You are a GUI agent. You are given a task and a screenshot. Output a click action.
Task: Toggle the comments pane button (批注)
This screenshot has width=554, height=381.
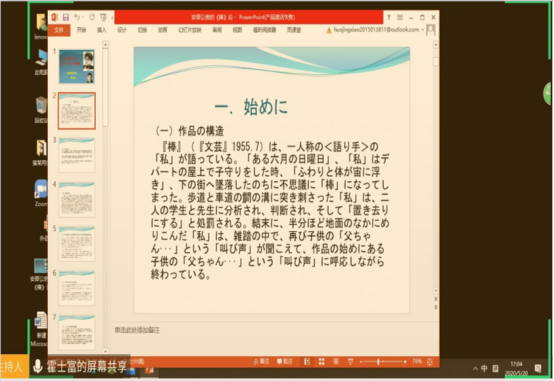coord(285,361)
